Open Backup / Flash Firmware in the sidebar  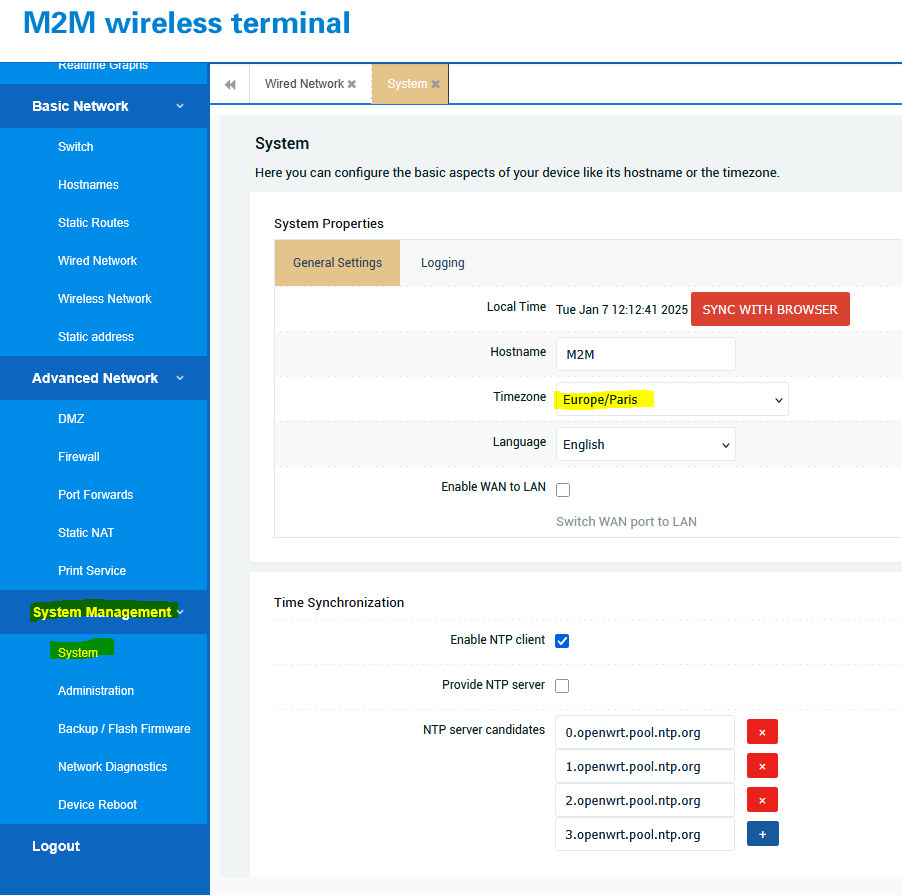click(x=124, y=729)
